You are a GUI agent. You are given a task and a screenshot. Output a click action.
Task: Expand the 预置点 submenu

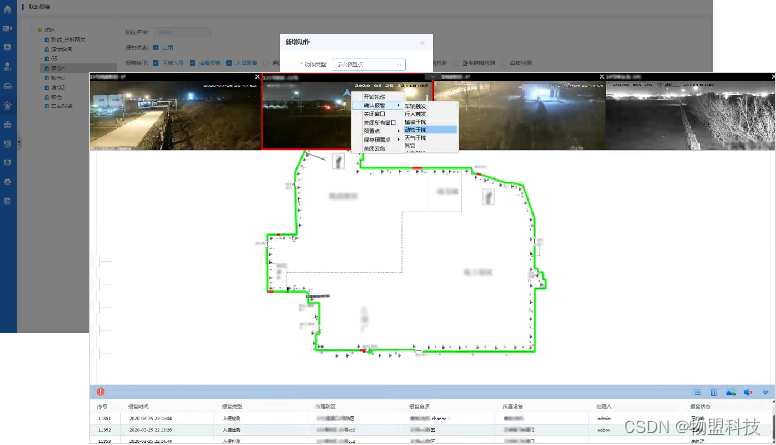(377, 131)
